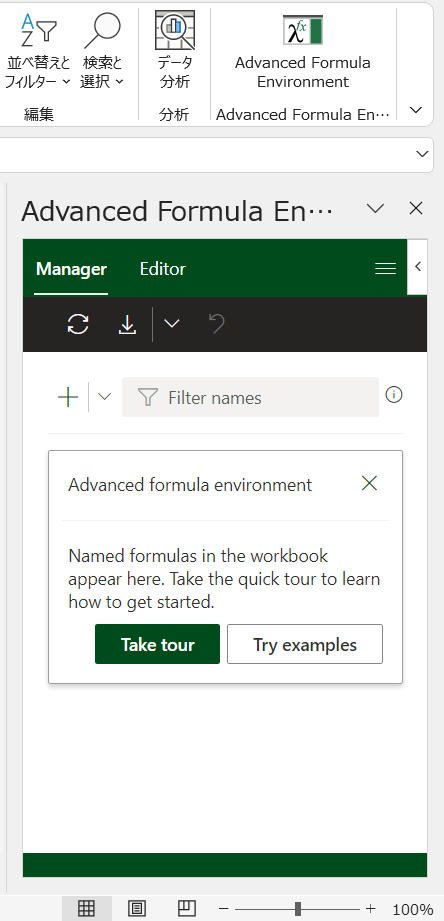The height and width of the screenshot is (921, 444).
Task: Open the Advanced Formula Environment ribbon button
Action: pos(302,52)
